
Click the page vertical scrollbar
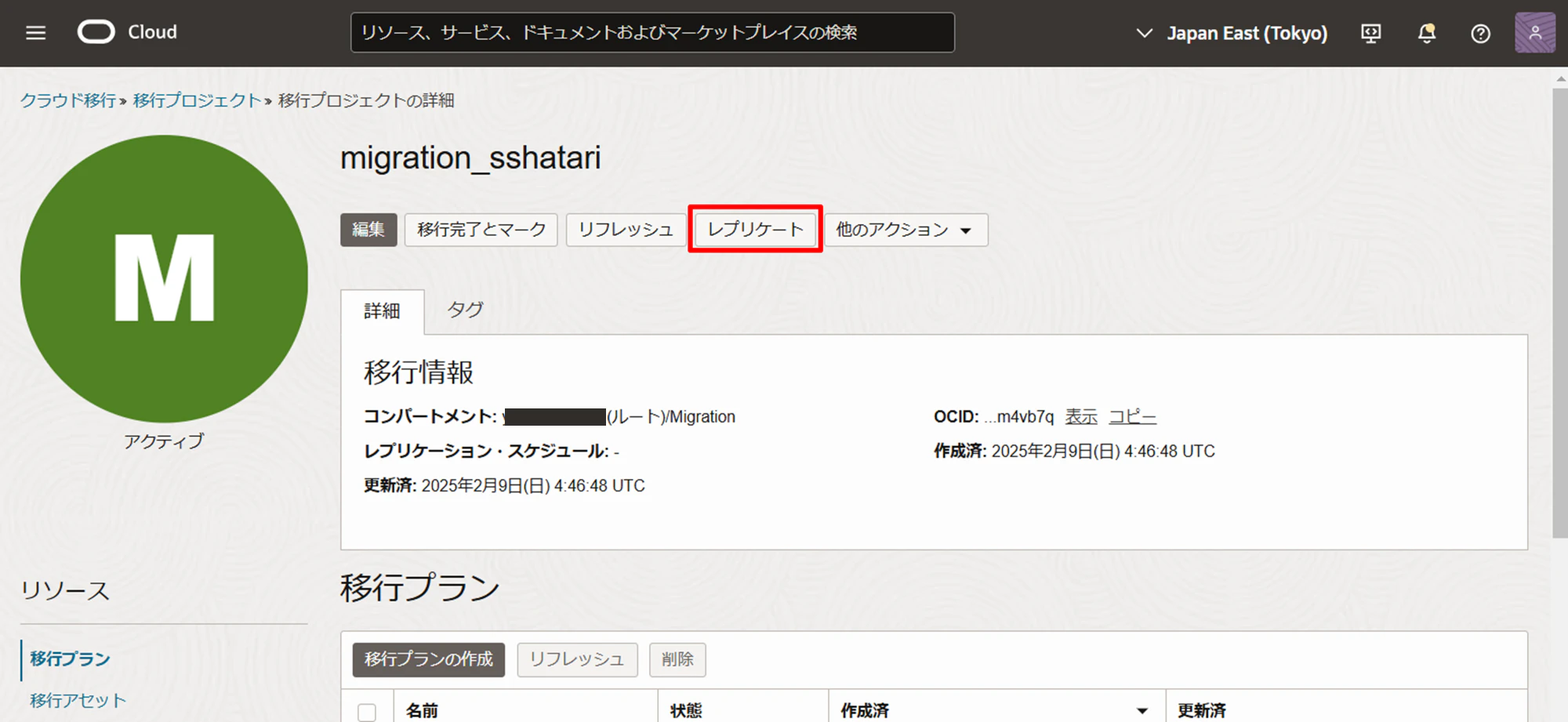[1560, 314]
